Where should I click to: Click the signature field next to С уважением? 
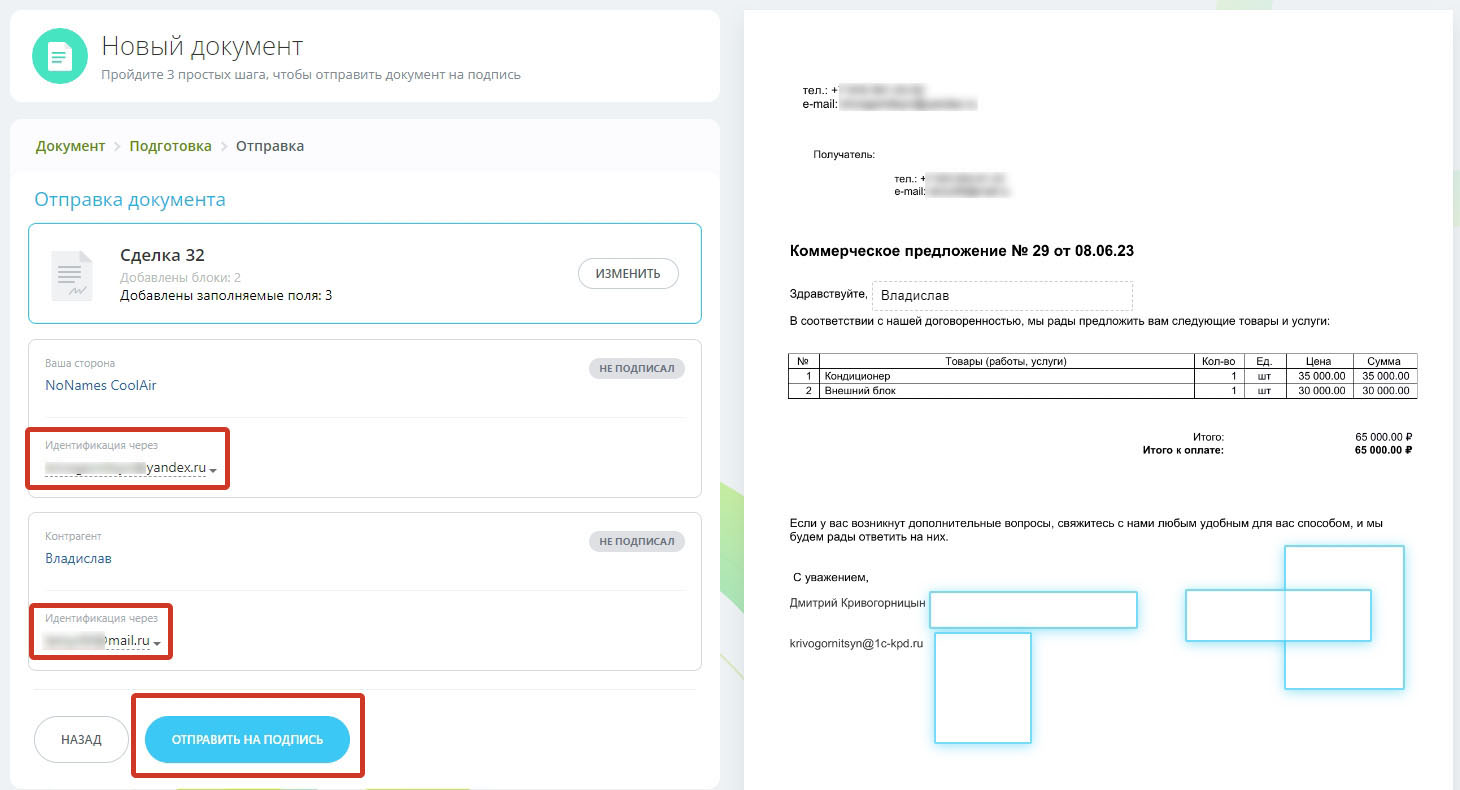(1033, 610)
